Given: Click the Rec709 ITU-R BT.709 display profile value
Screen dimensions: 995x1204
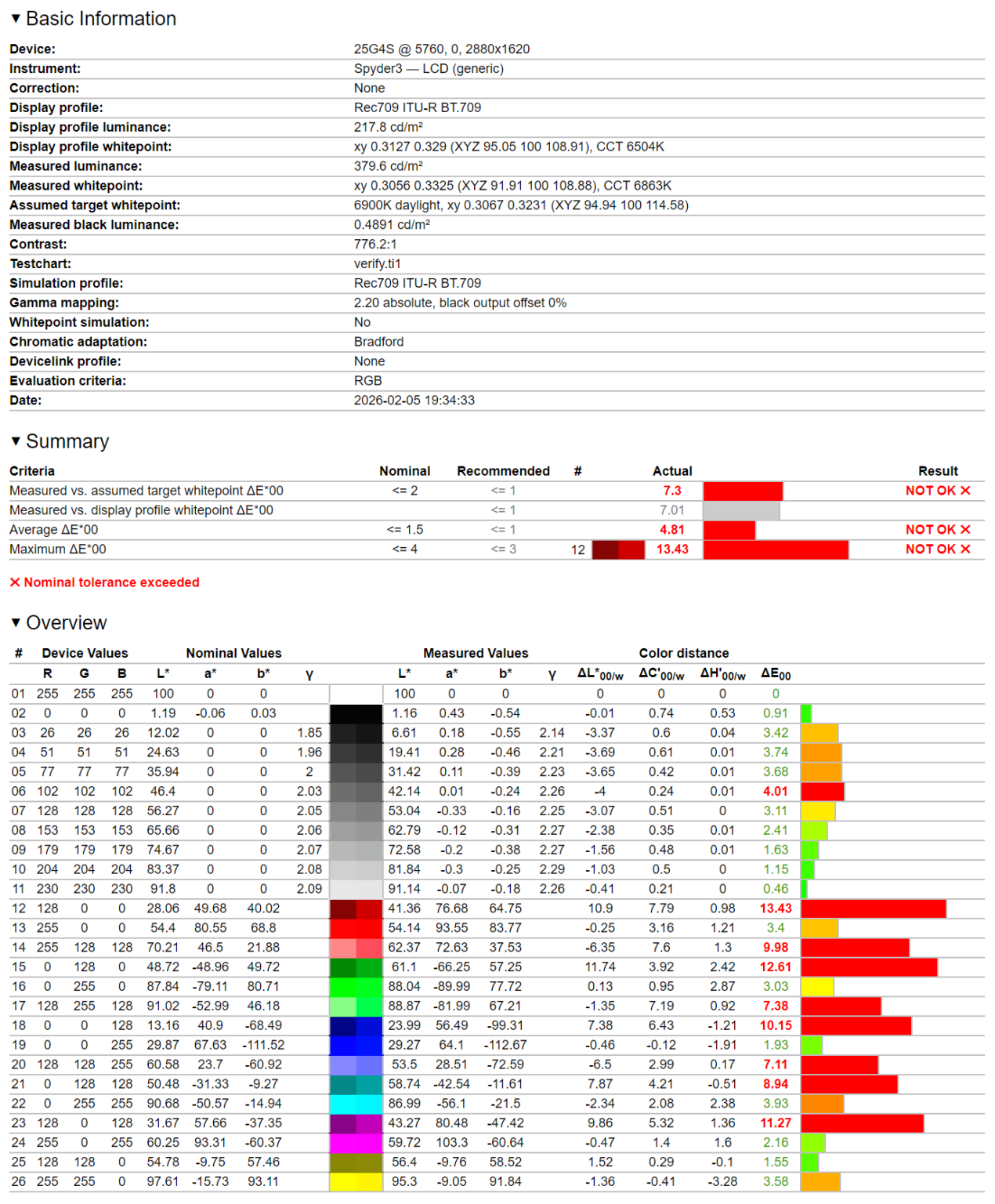Looking at the screenshot, I should 418,107.
